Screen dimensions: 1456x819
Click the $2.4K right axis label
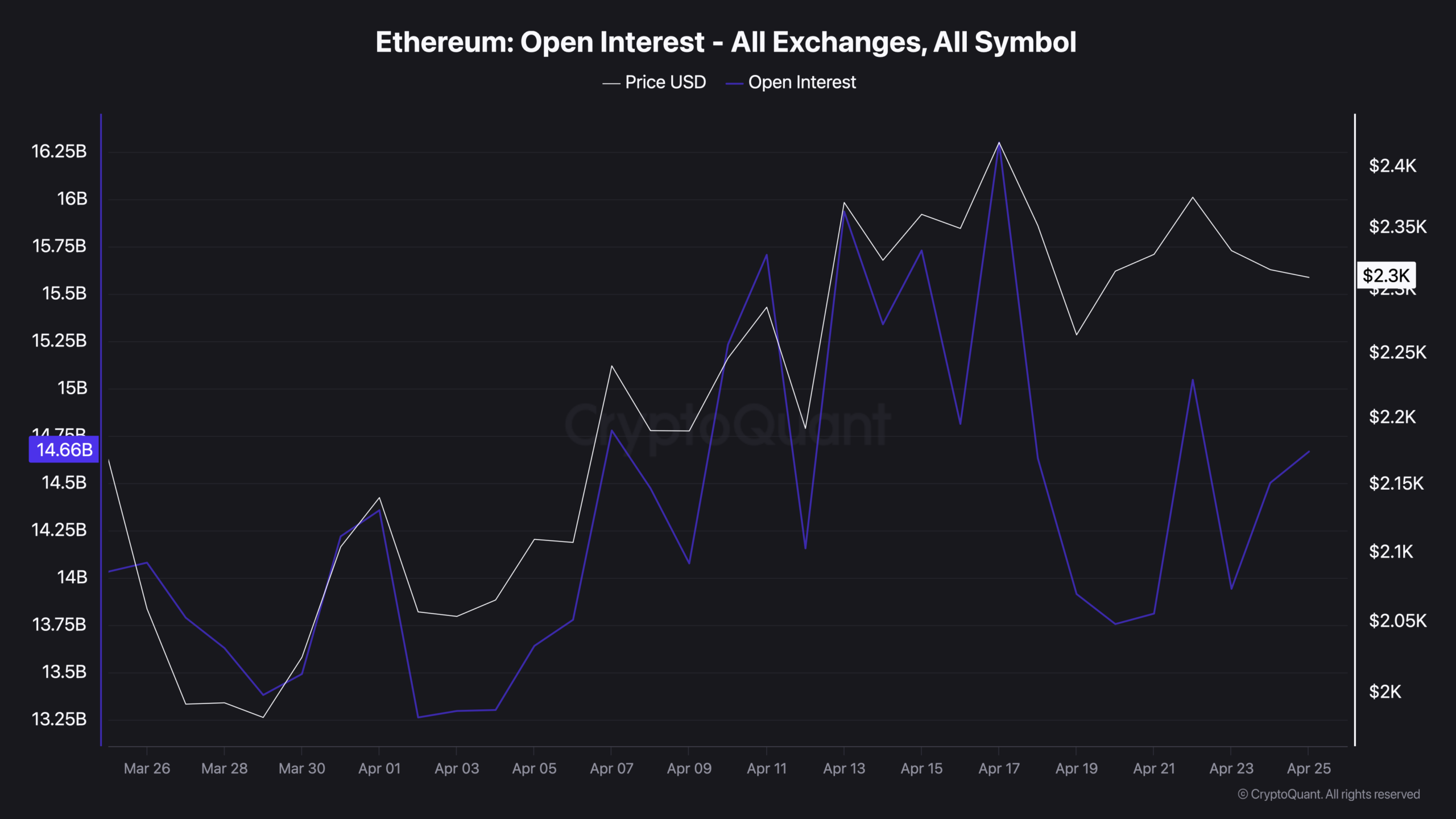tap(1392, 166)
